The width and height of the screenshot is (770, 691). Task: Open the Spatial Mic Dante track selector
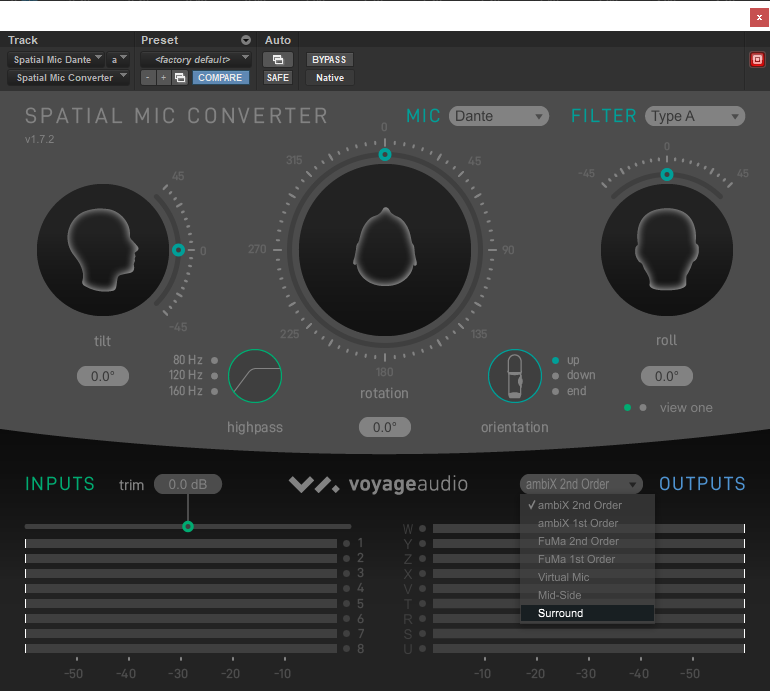[55, 60]
